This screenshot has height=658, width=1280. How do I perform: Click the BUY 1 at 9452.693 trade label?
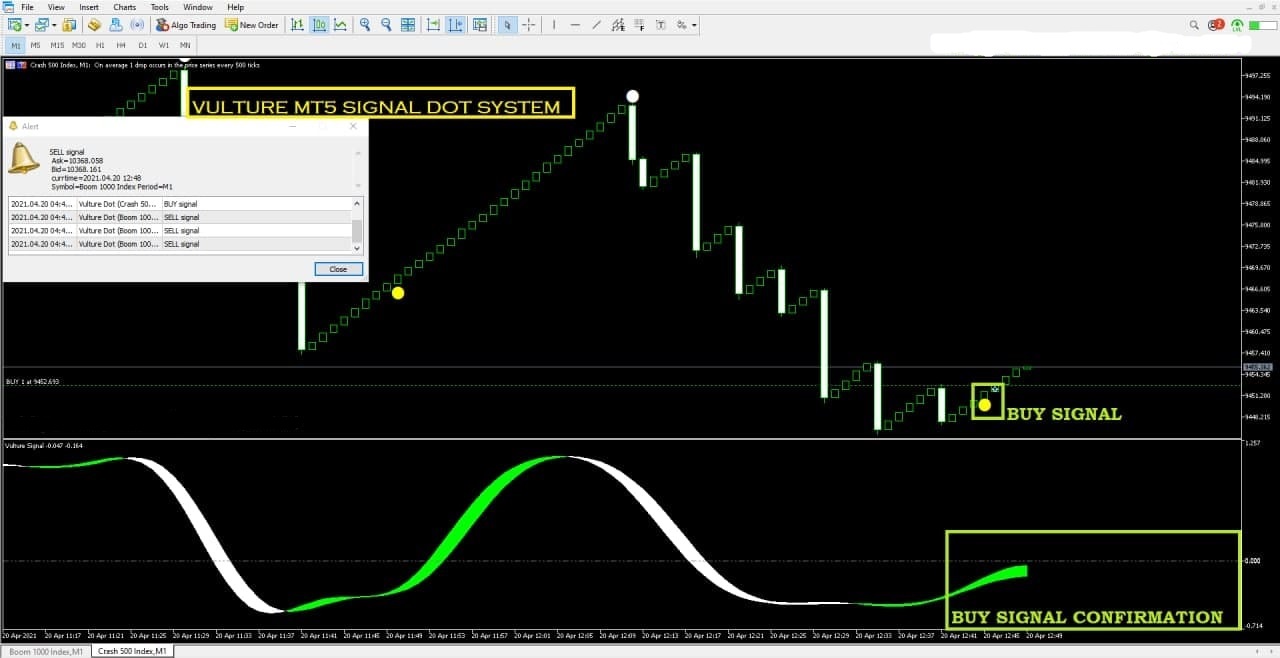(32, 382)
